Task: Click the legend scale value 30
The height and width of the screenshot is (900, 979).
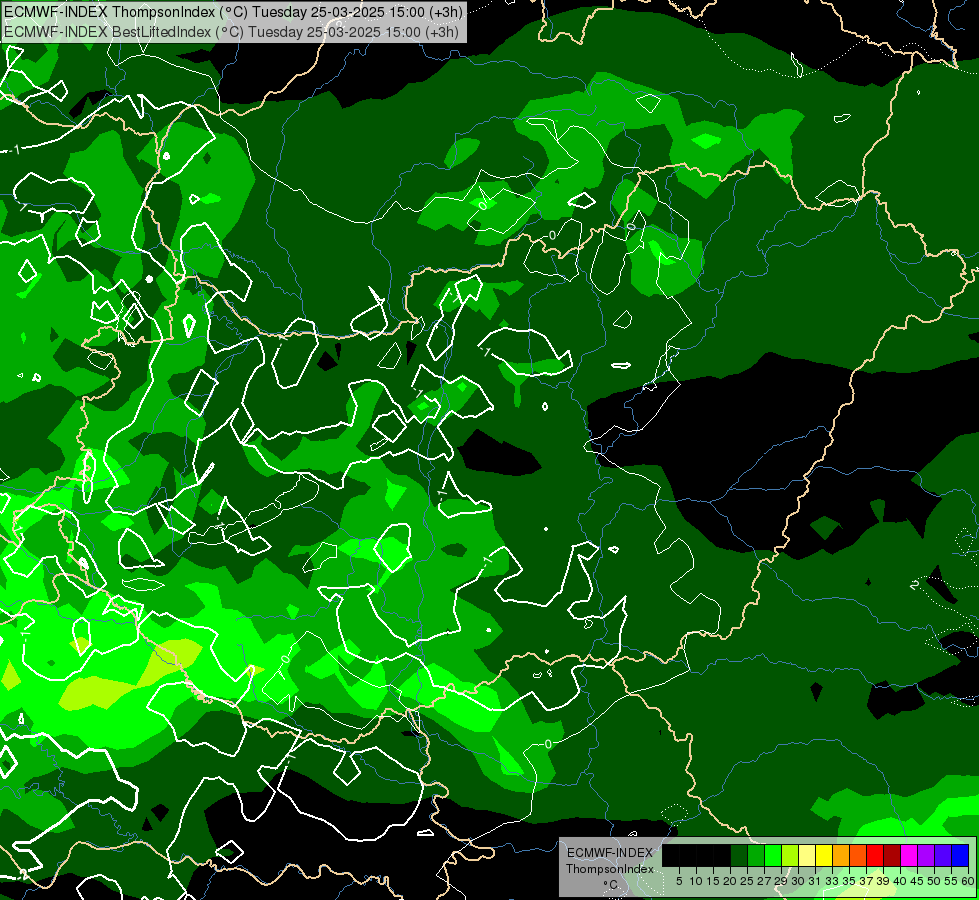Action: pyautogui.click(x=799, y=881)
